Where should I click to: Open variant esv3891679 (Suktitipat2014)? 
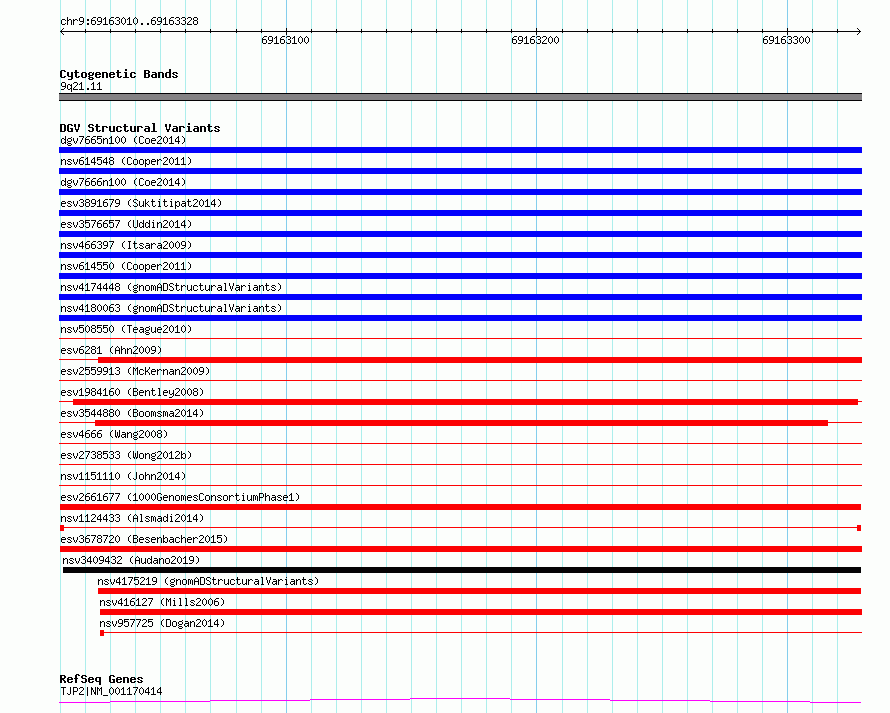[141, 203]
